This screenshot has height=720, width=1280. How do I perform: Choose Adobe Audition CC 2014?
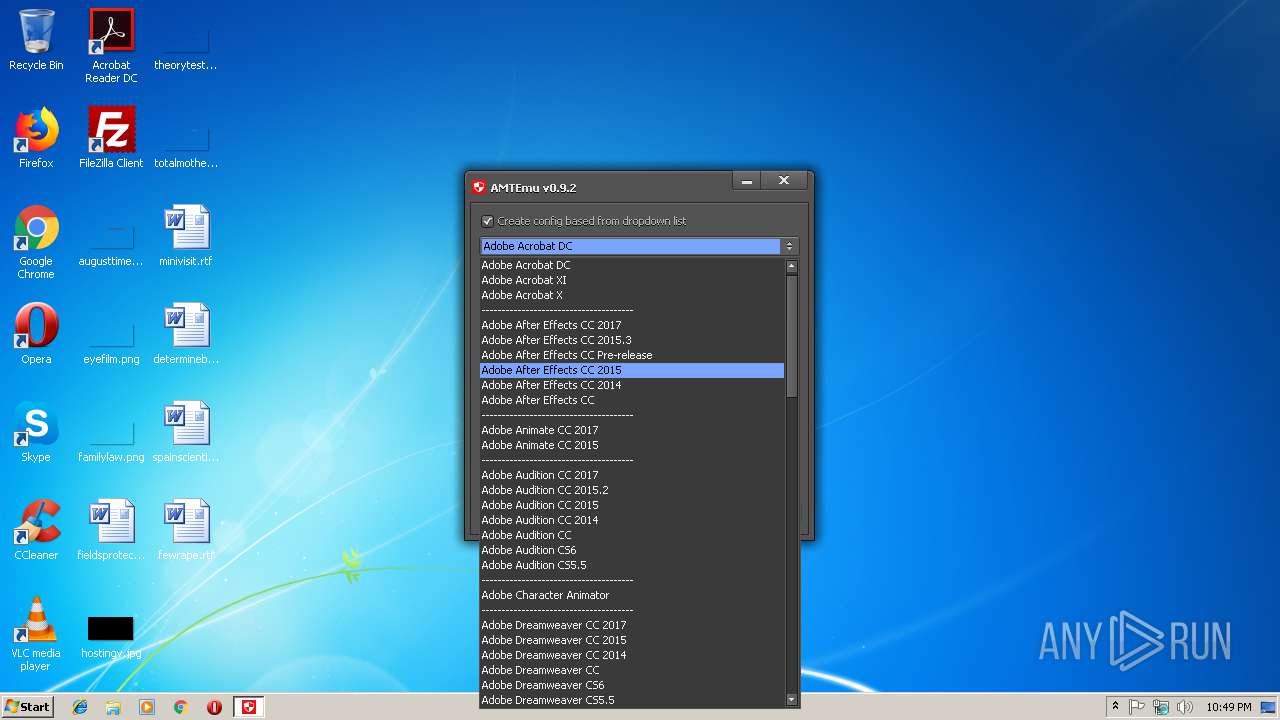point(632,520)
